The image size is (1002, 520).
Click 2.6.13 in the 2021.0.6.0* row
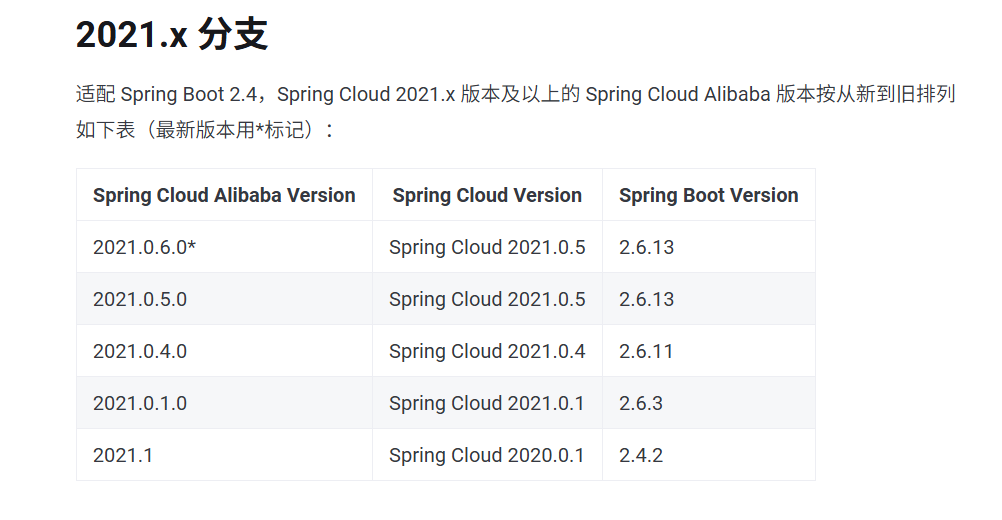point(646,247)
